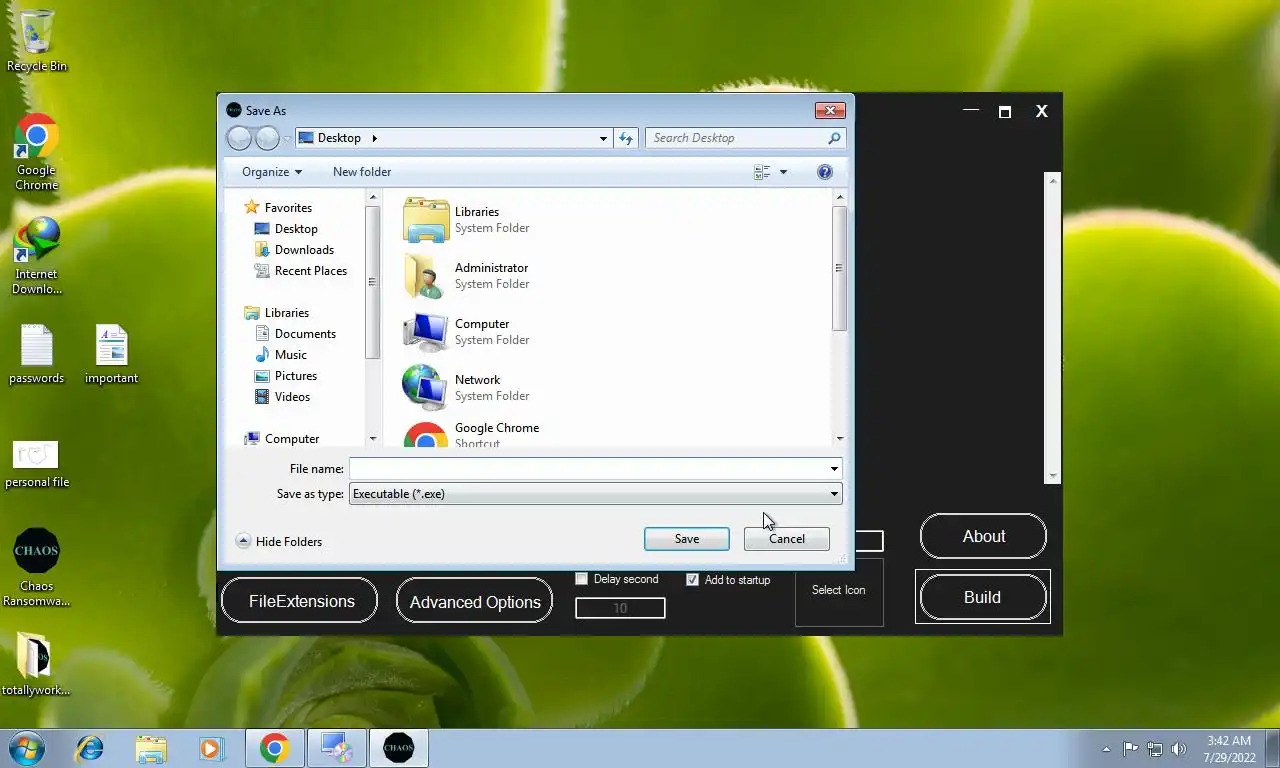Click Action Center flag icon in tray
1280x768 pixels.
click(x=1131, y=748)
